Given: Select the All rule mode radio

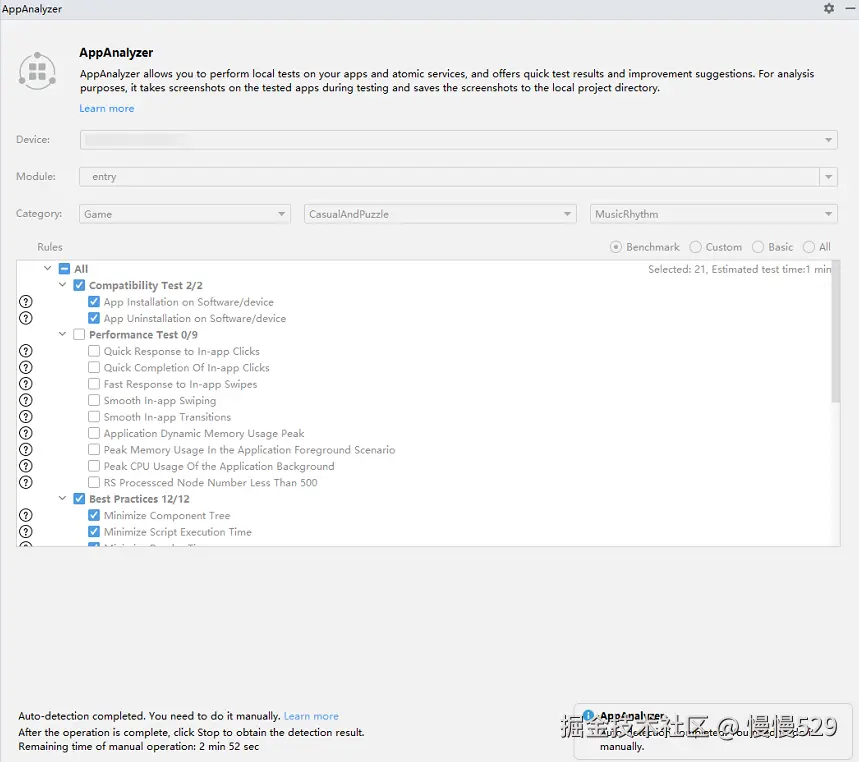Looking at the screenshot, I should coord(809,247).
